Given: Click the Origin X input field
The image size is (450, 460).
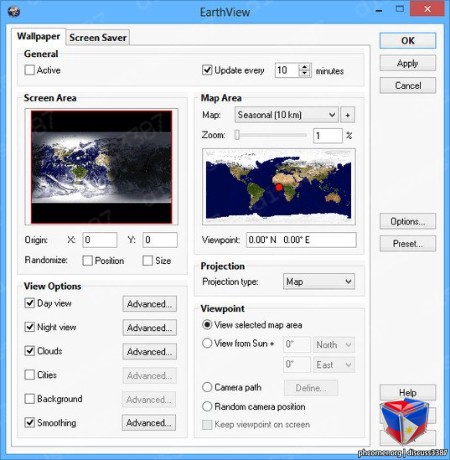Looking at the screenshot, I should (x=100, y=240).
